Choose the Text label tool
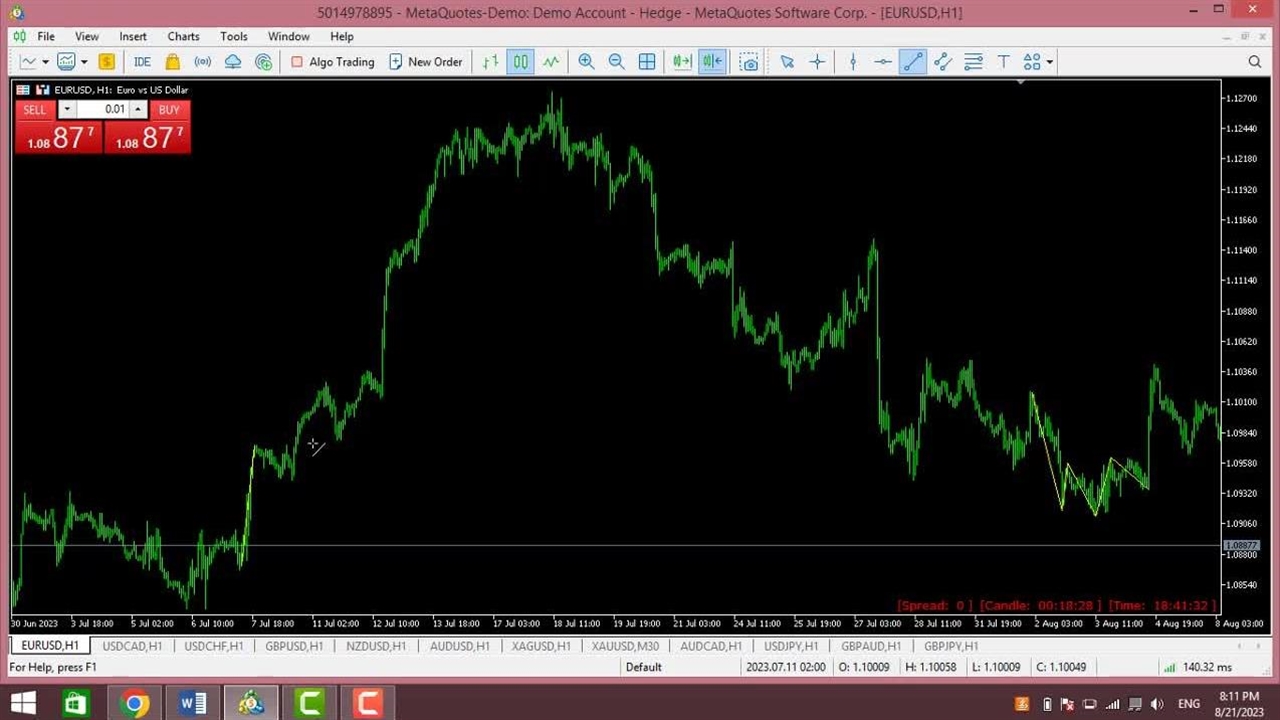This screenshot has width=1280, height=720. [x=1003, y=62]
